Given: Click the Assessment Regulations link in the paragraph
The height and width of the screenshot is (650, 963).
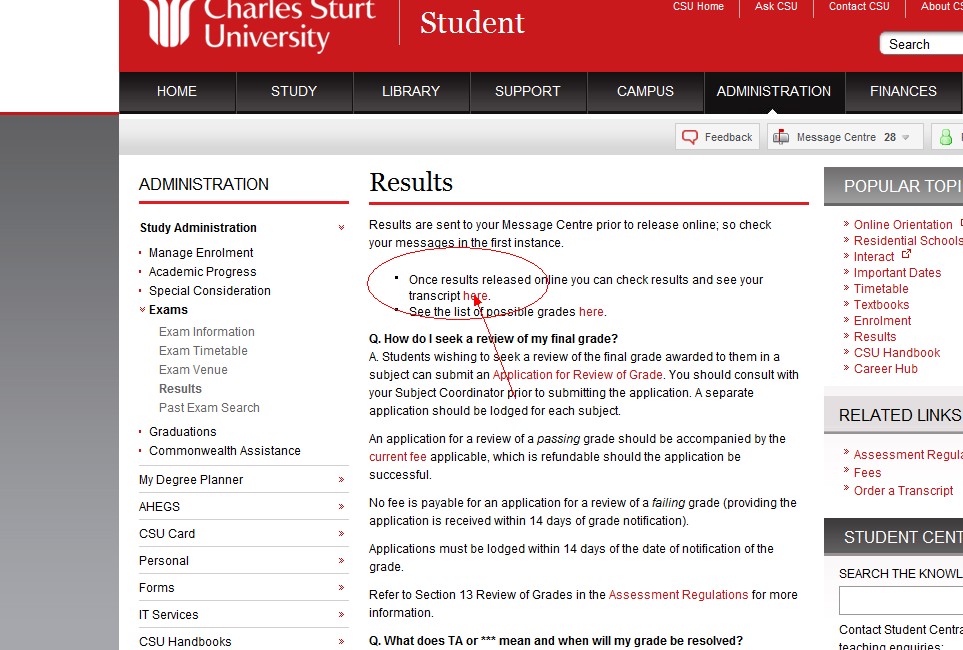Looking at the screenshot, I should (x=678, y=595).
